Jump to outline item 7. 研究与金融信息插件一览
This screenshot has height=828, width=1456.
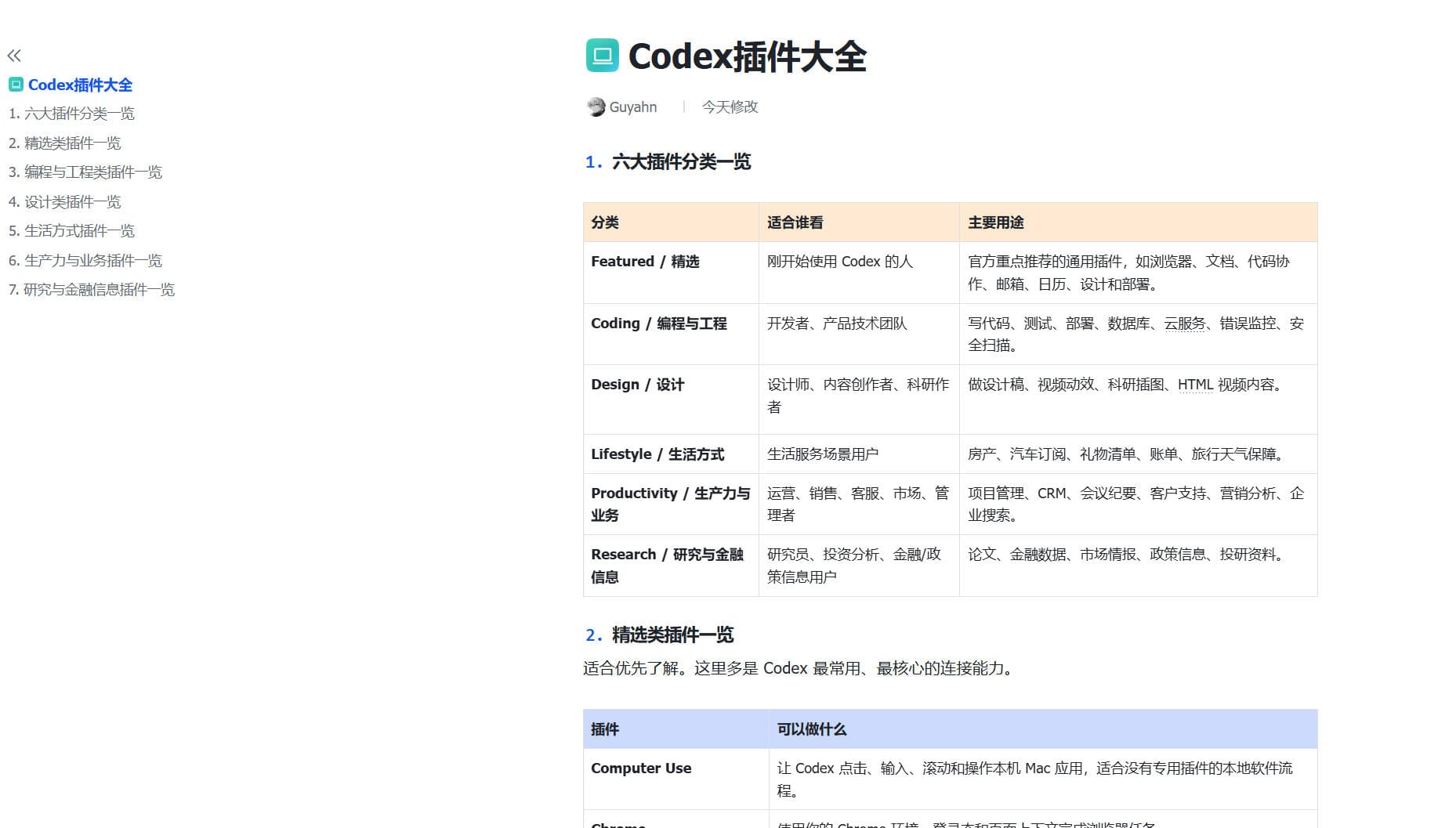click(91, 290)
